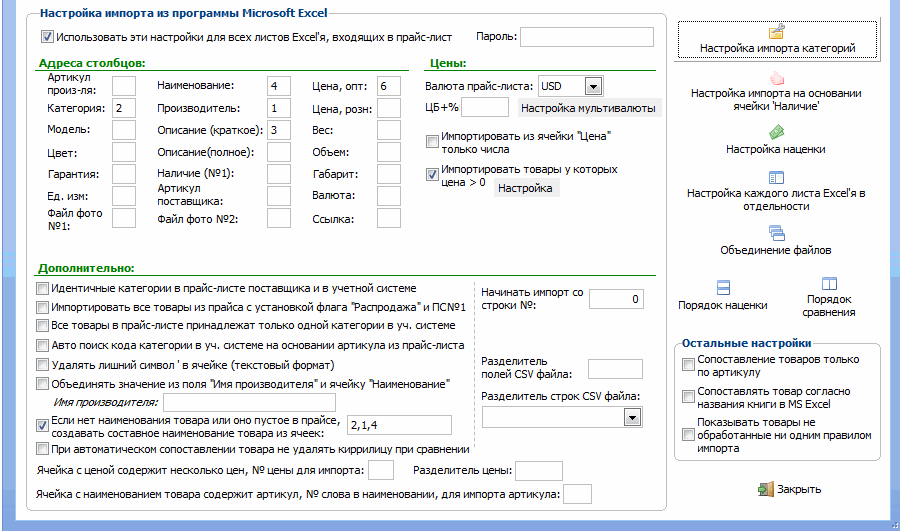Toggle import products with price above zero
The image size is (900, 531).
(x=432, y=175)
